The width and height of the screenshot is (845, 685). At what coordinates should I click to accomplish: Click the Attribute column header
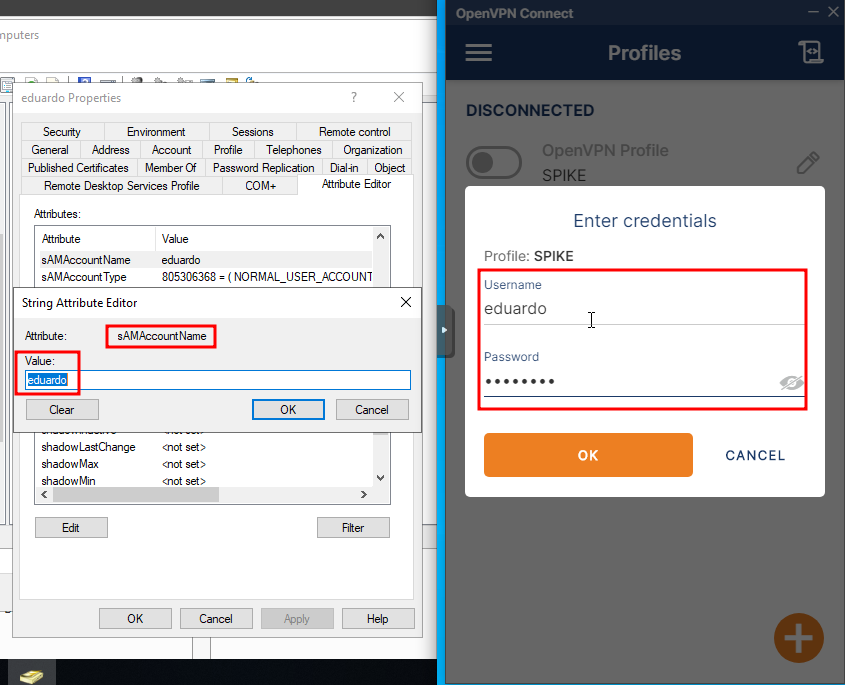pos(96,239)
